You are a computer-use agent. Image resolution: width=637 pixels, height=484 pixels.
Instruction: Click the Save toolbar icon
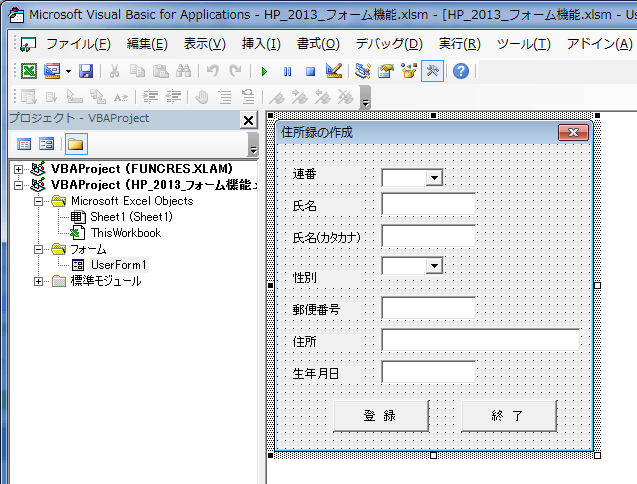(86, 72)
